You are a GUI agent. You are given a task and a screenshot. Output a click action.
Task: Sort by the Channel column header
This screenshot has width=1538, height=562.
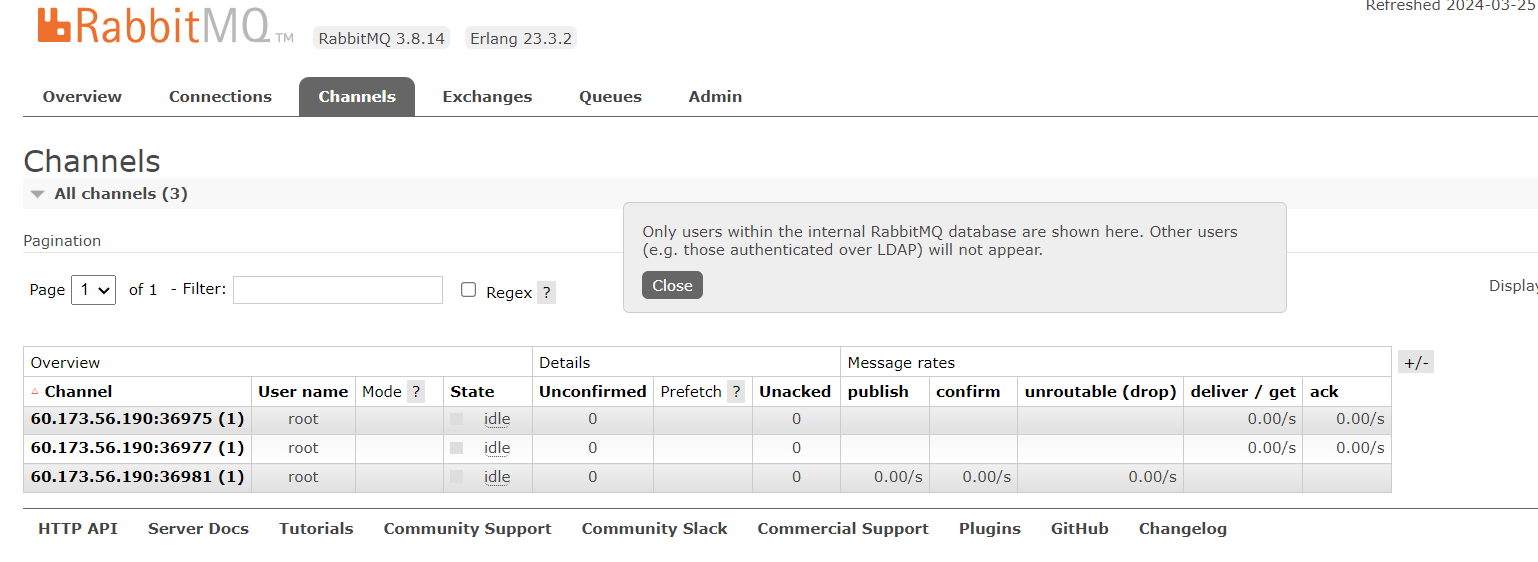pos(78,392)
